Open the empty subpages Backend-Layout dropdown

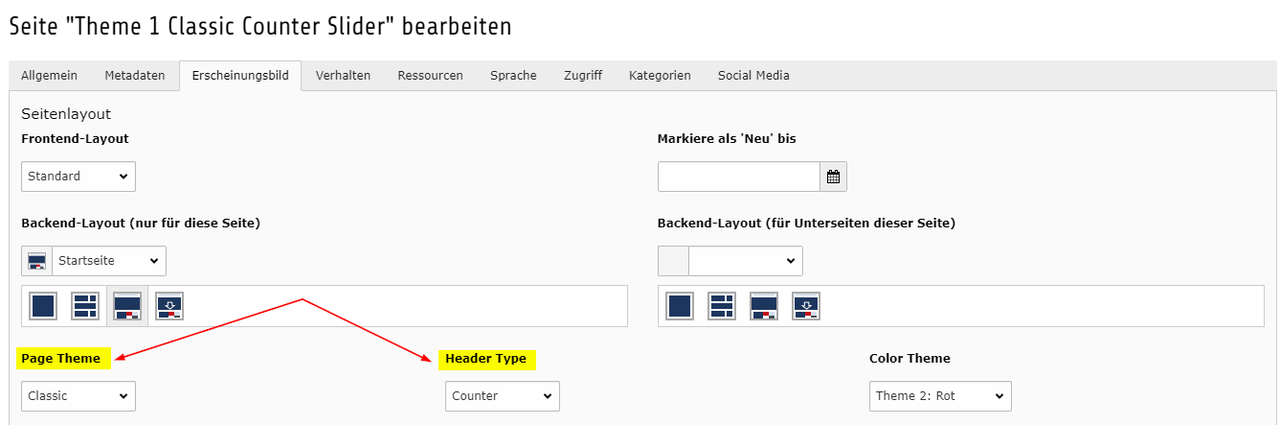pyautogui.click(x=745, y=261)
